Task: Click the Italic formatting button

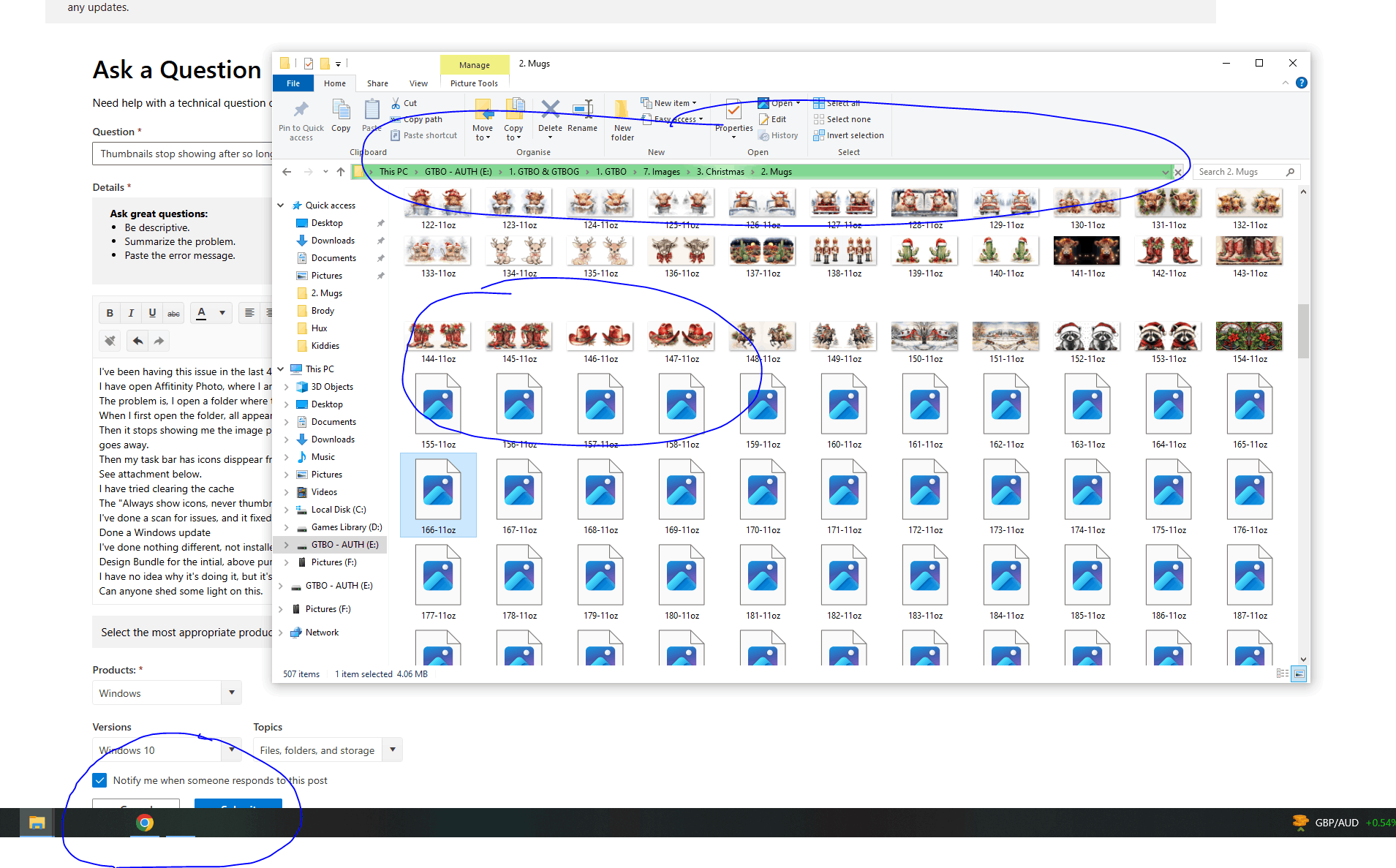Action: (131, 313)
